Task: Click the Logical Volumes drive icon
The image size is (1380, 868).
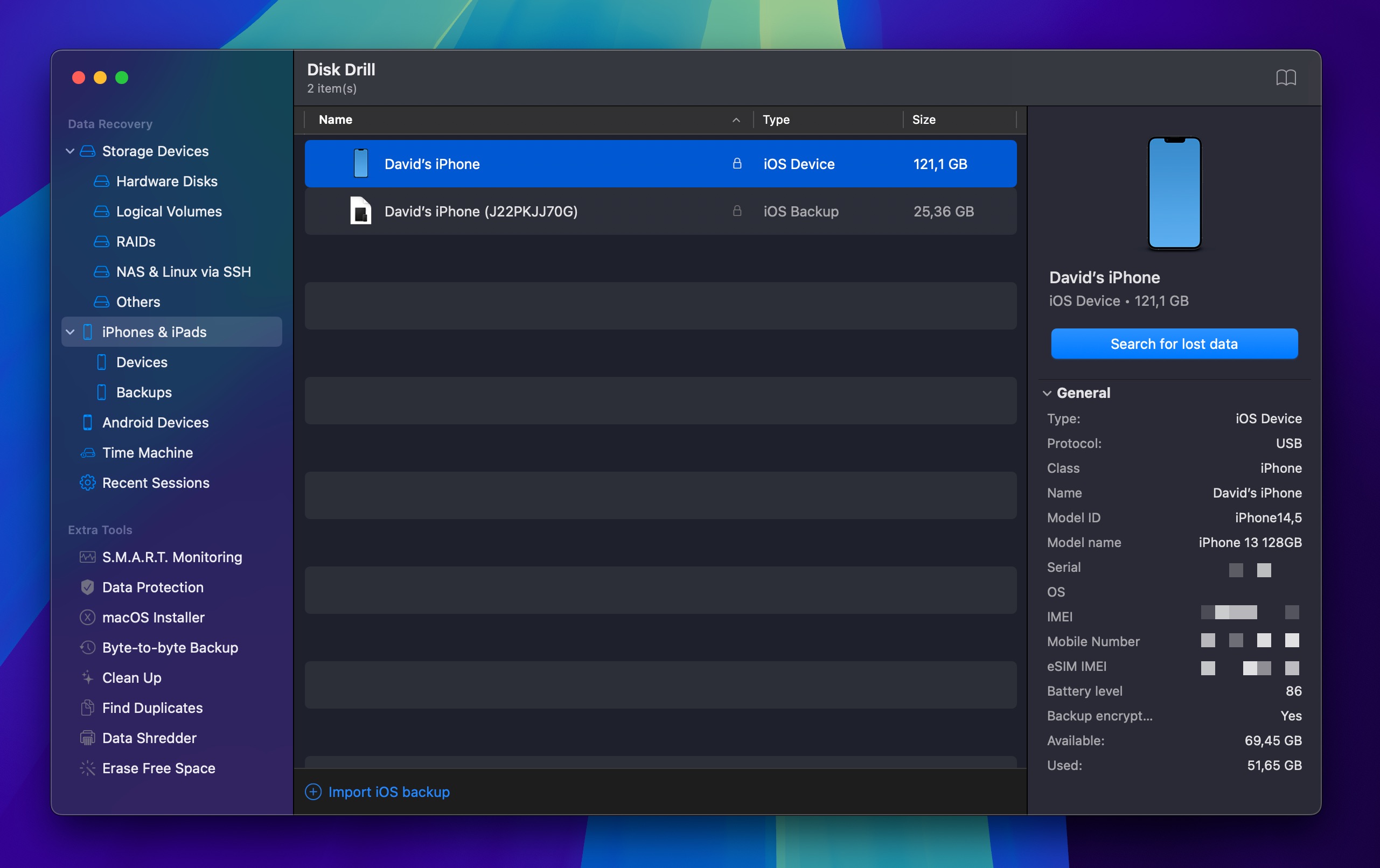Action: tap(101, 212)
